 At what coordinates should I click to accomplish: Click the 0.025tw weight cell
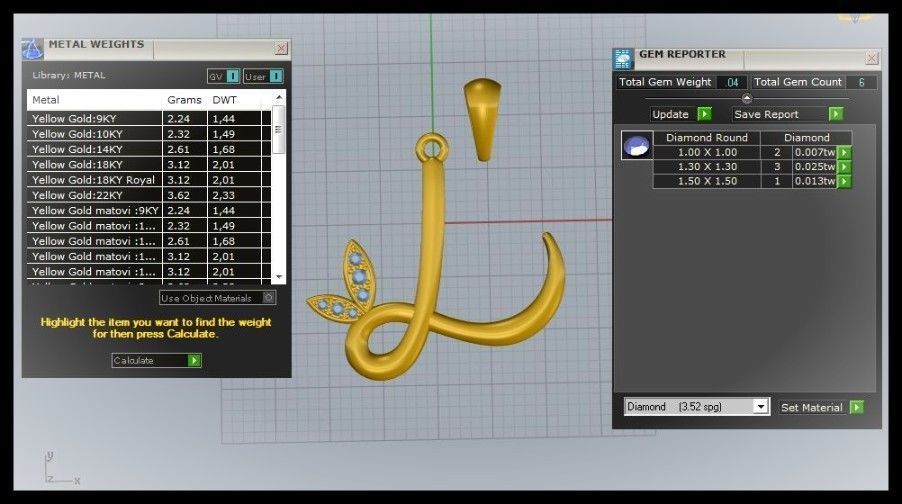(815, 167)
